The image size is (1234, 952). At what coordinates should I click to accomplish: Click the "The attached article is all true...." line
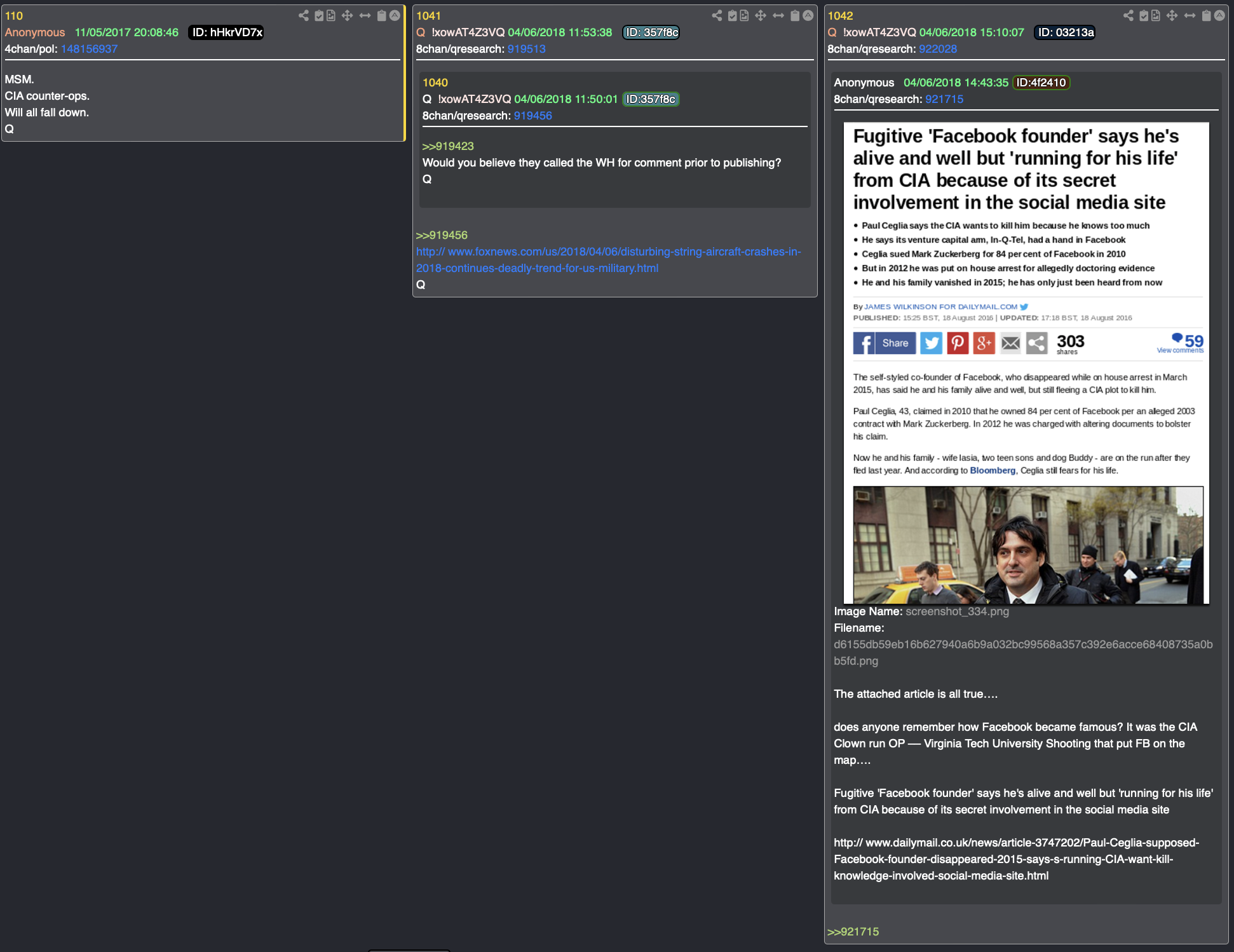coord(916,694)
